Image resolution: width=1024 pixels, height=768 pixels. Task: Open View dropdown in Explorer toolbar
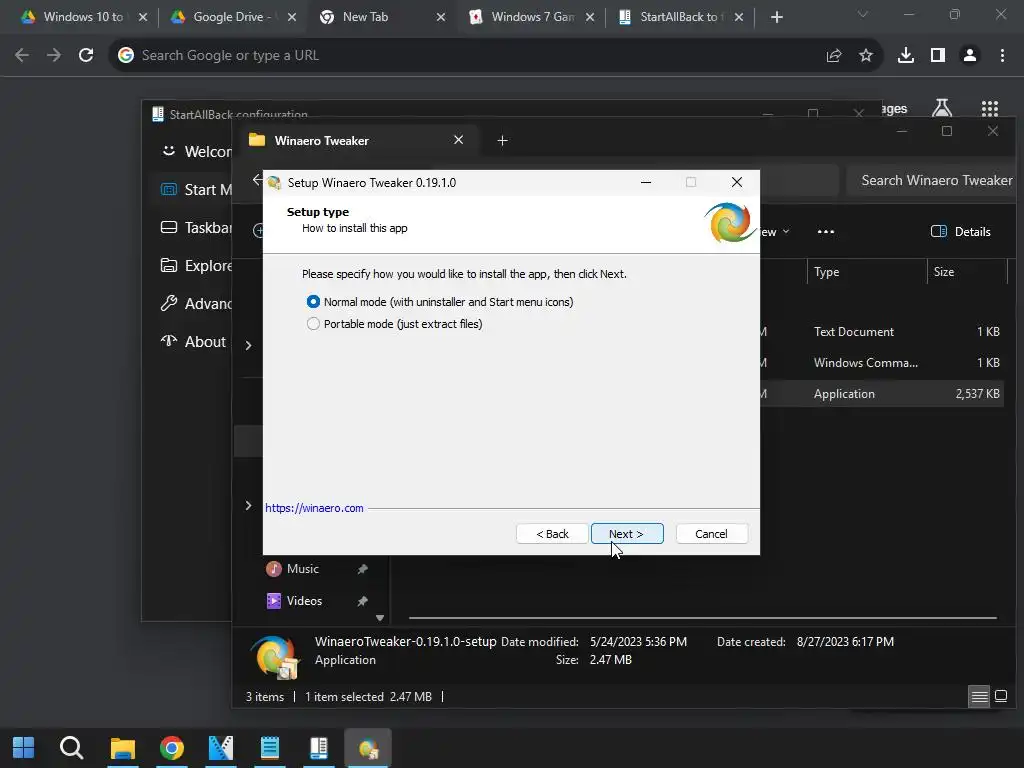coord(775,232)
